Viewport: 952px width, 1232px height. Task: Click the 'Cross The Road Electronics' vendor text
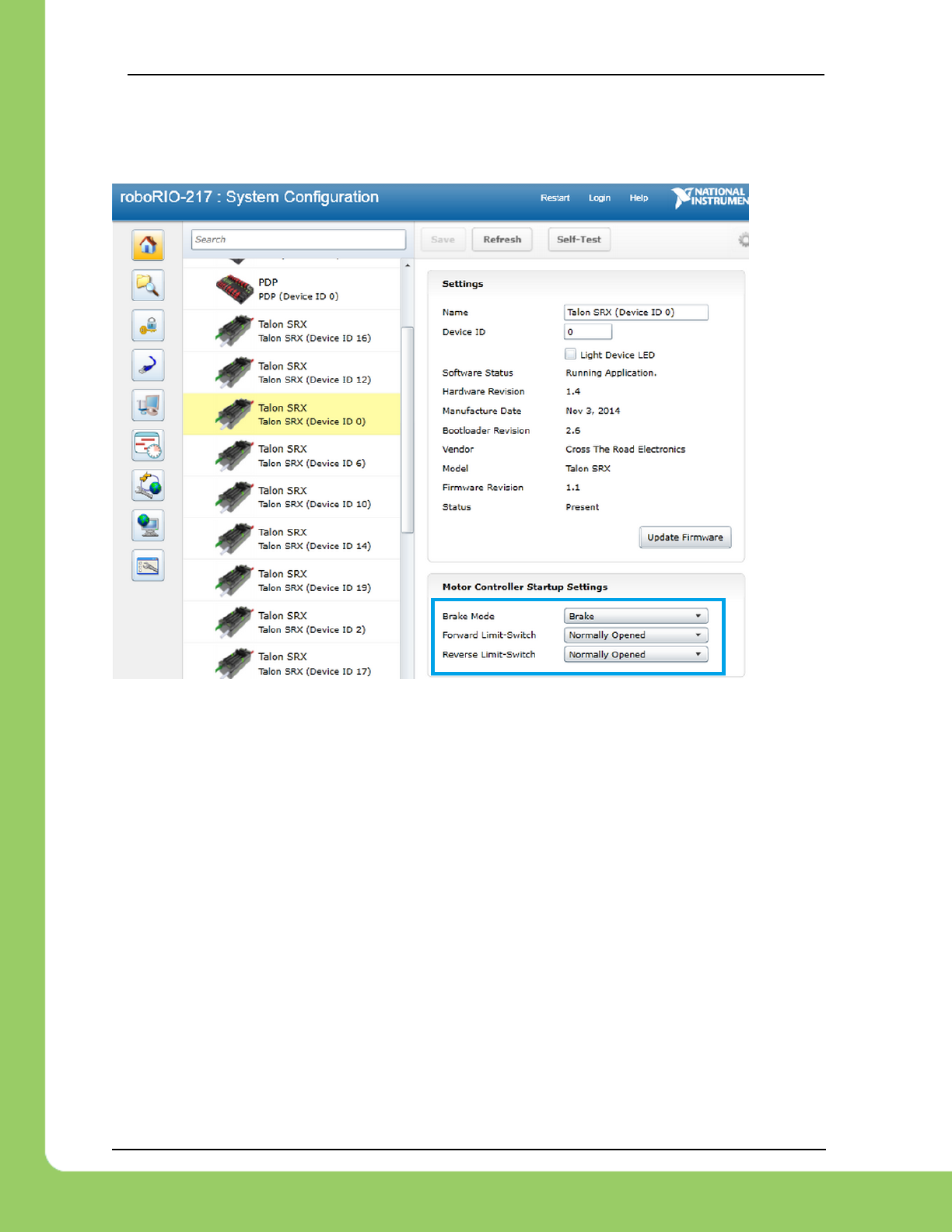[x=625, y=450]
